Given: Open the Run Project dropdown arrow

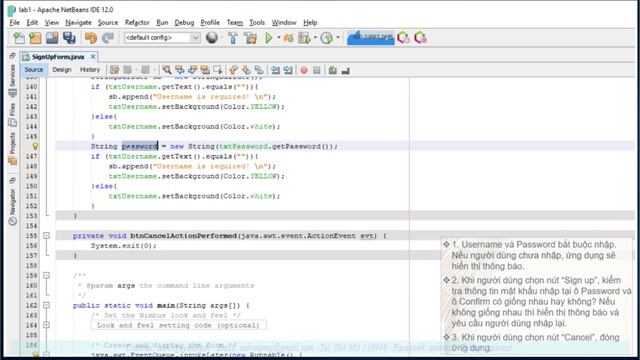Looking at the screenshot, I should click(x=279, y=38).
